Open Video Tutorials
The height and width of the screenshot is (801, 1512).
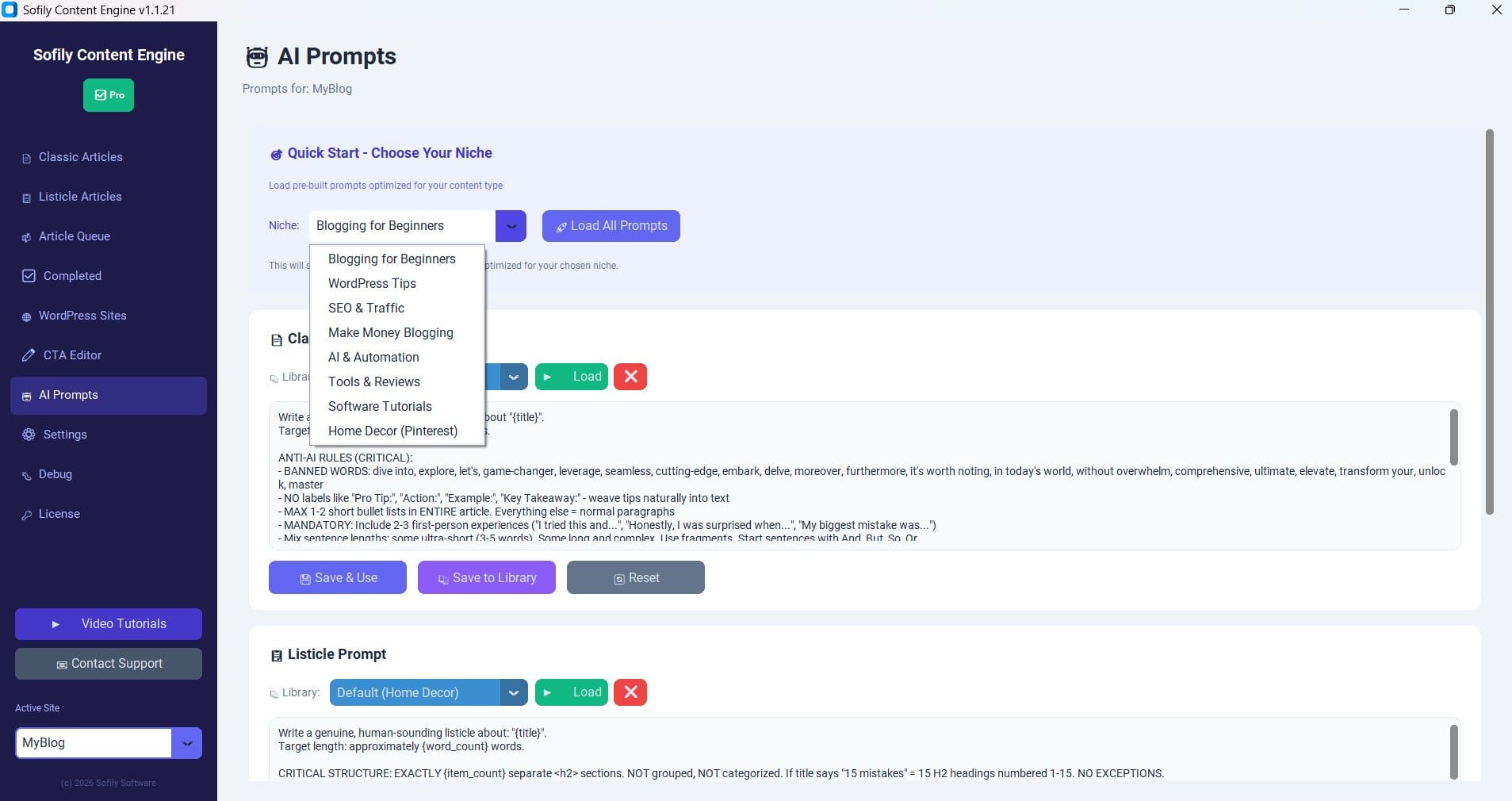(108, 623)
